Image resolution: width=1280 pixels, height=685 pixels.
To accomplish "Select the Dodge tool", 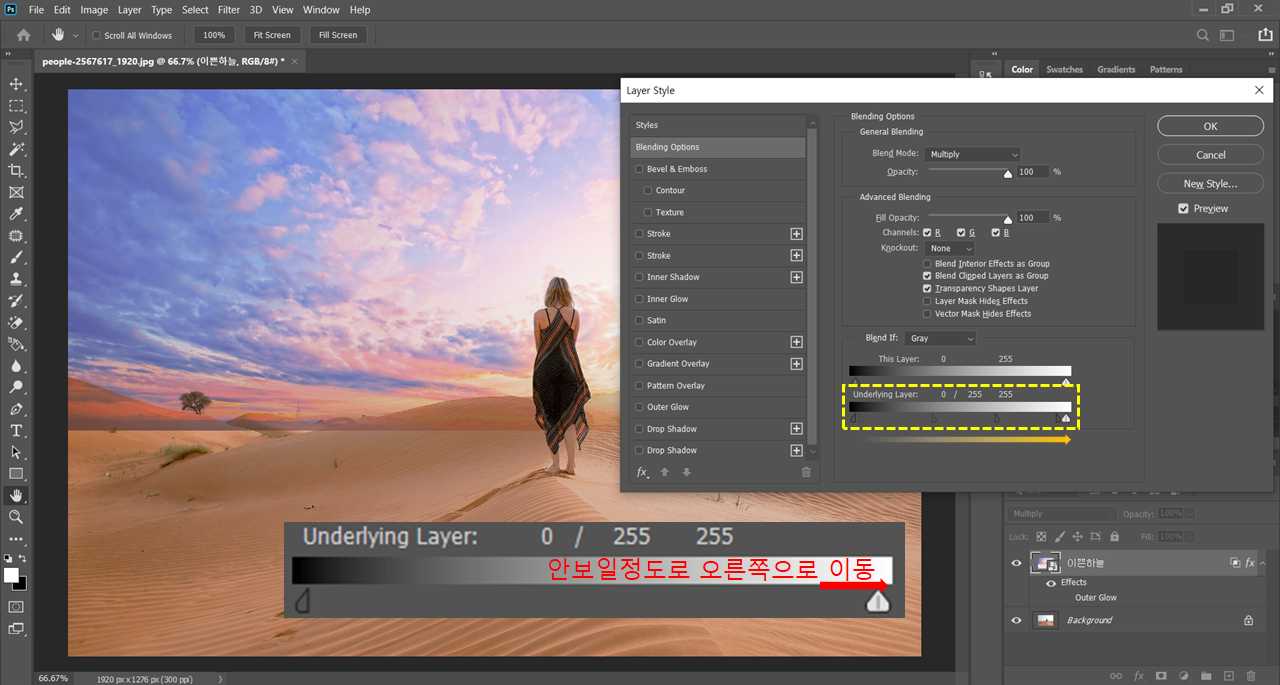I will pyautogui.click(x=16, y=387).
